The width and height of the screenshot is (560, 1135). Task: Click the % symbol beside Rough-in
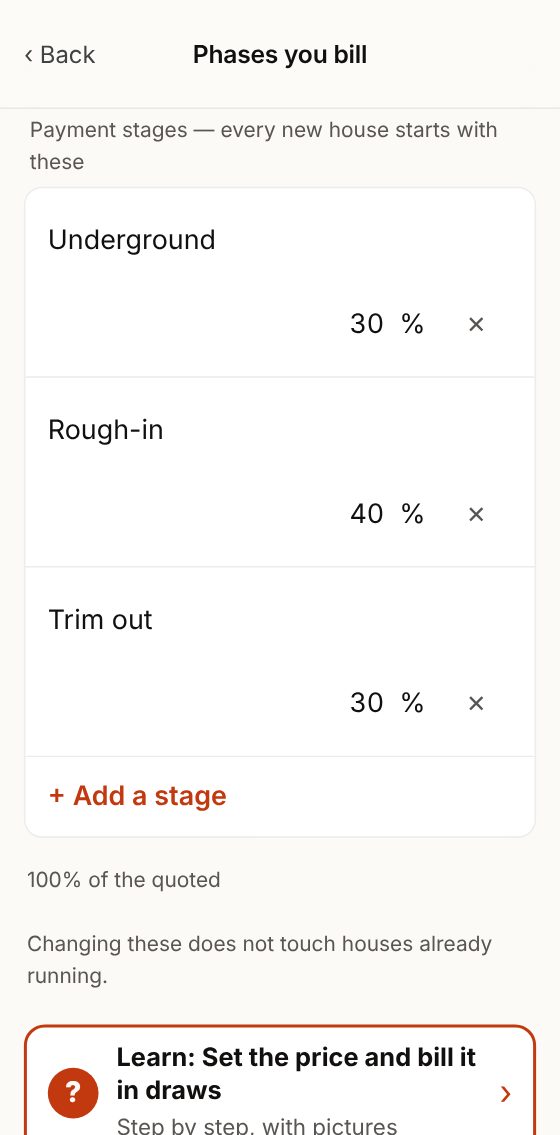click(x=412, y=513)
